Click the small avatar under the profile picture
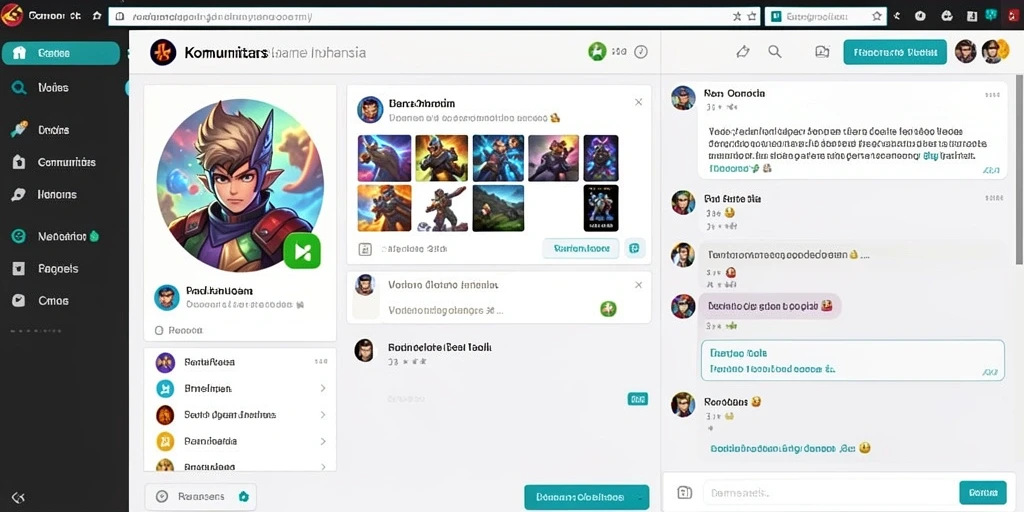 coord(167,297)
